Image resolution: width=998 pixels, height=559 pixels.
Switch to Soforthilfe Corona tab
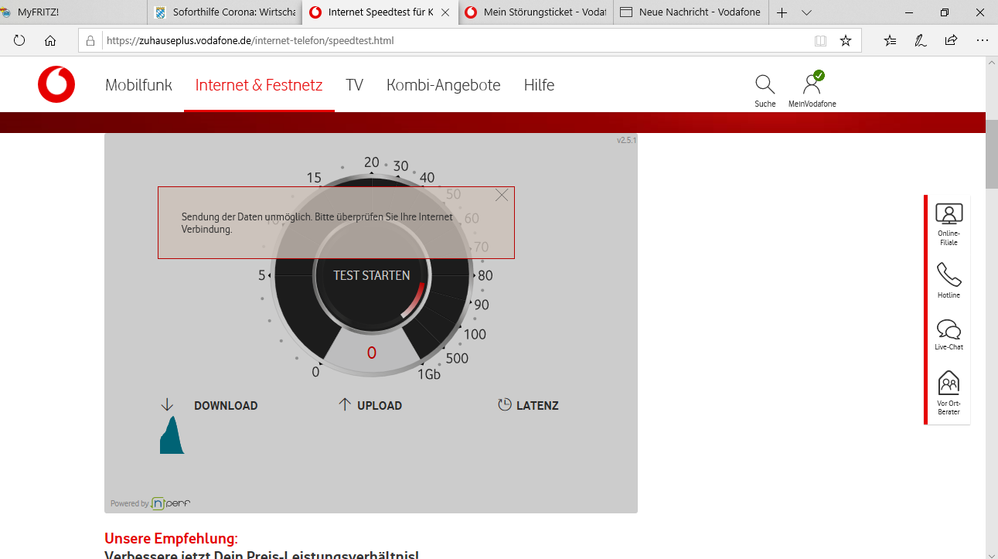point(225,12)
